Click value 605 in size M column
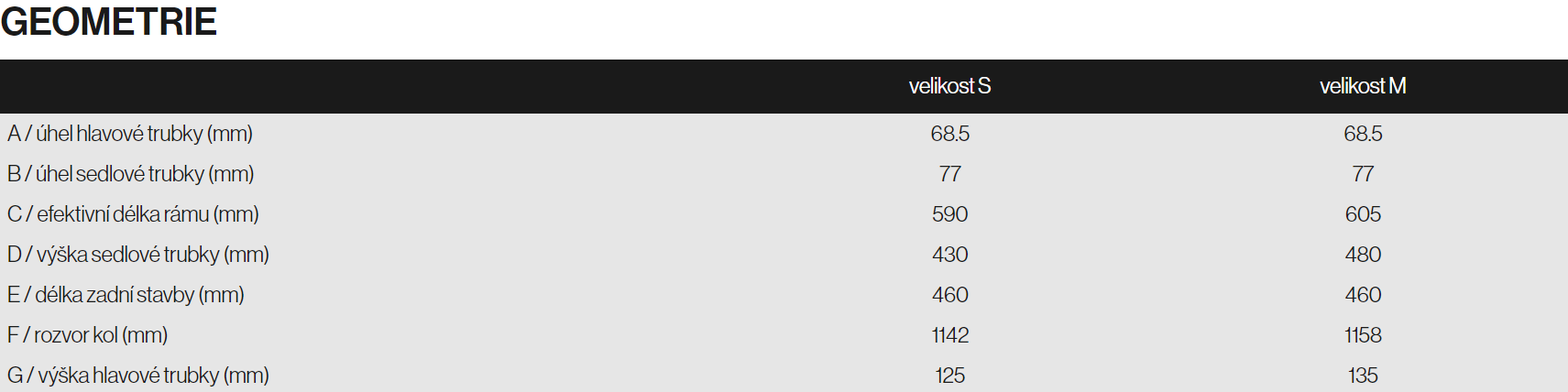The height and width of the screenshot is (392, 1568). 1363,214
